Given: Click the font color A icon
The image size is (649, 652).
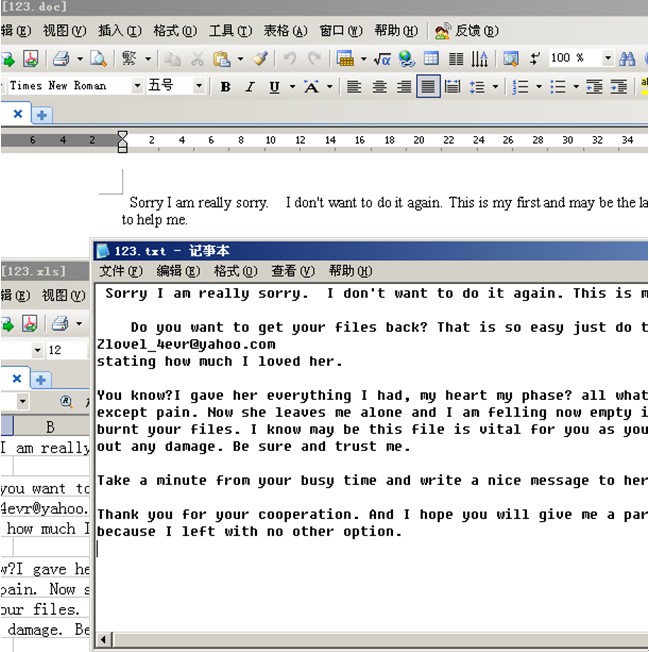Looking at the screenshot, I should [311, 87].
